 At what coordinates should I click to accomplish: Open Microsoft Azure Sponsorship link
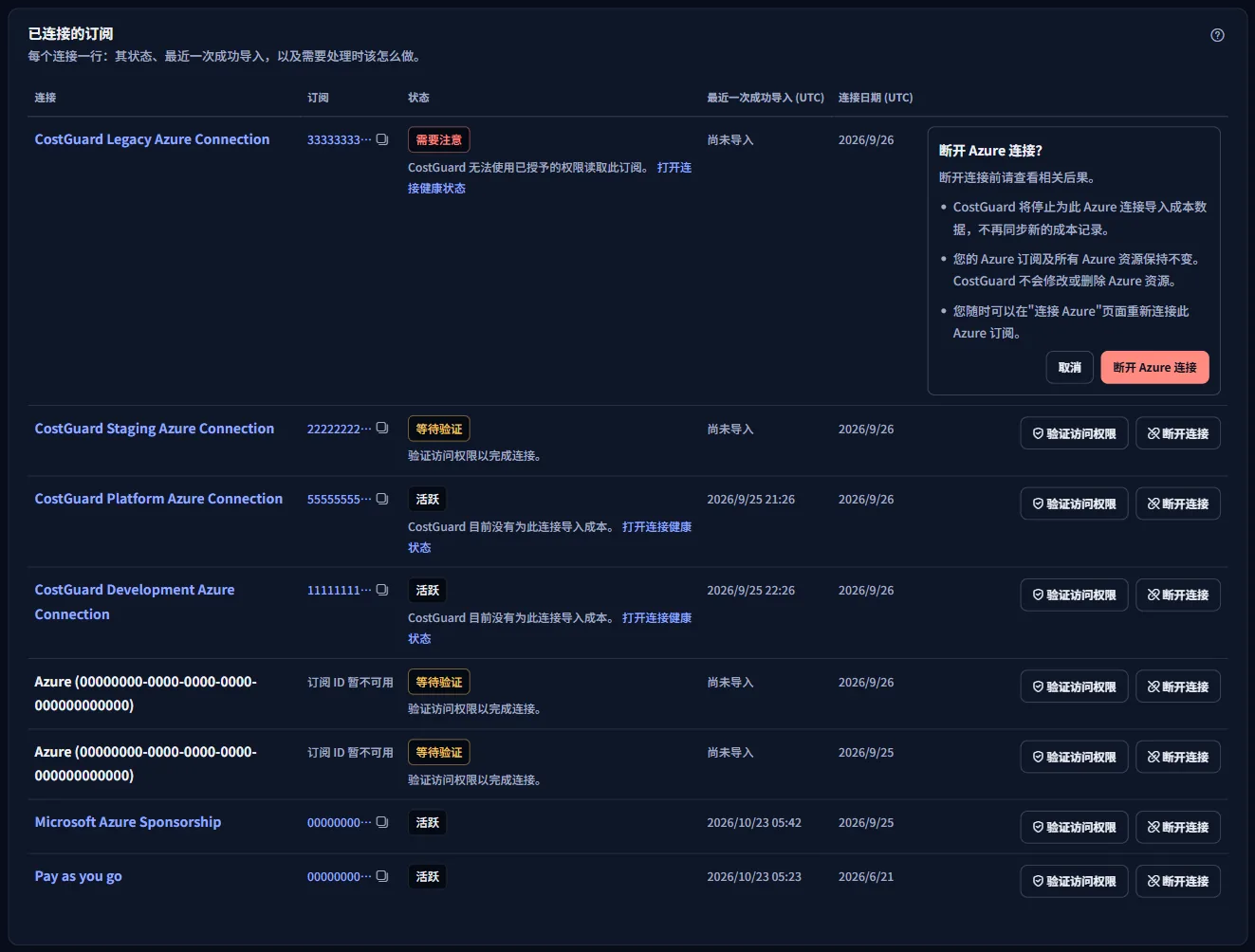(127, 822)
